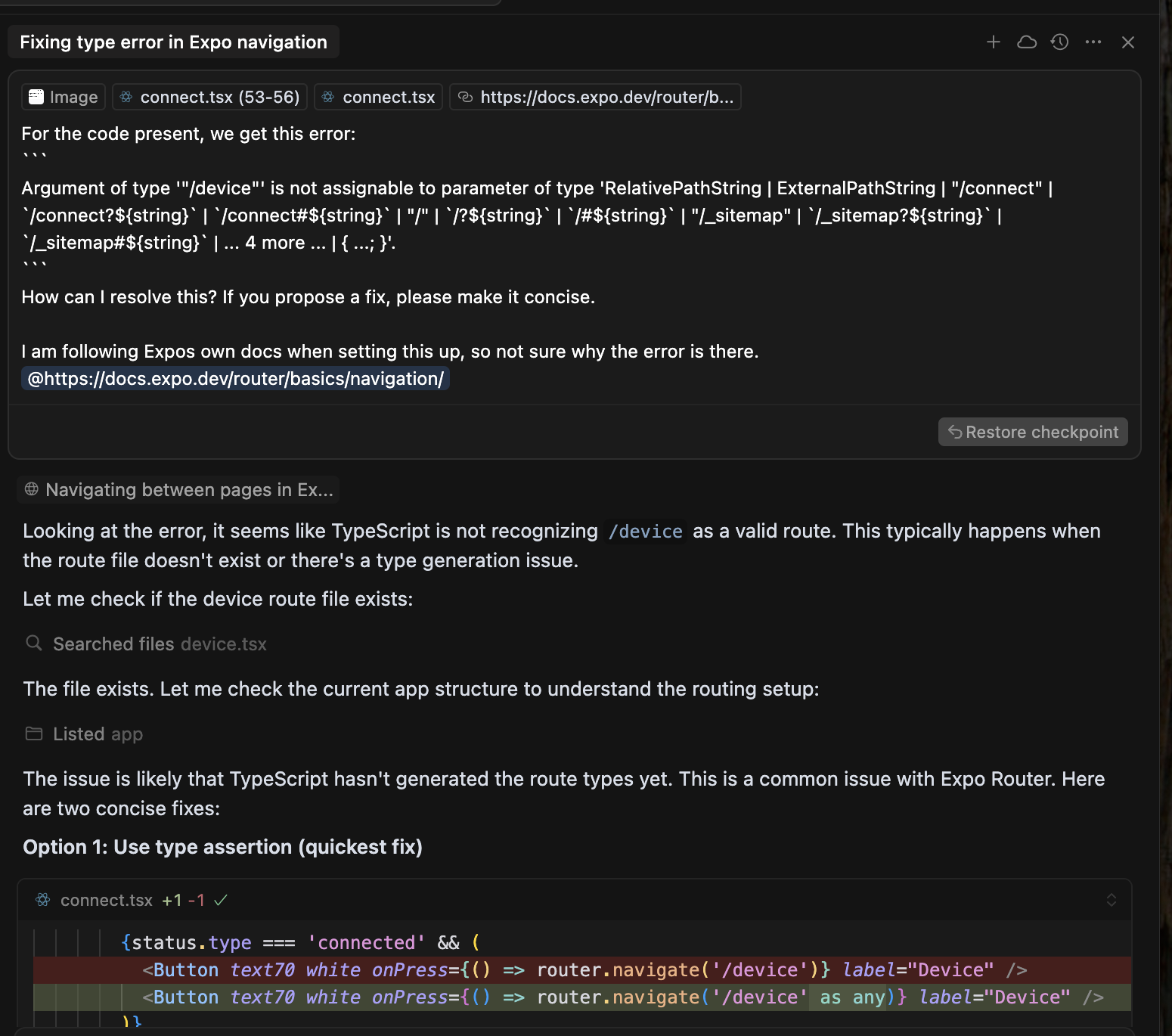
Task: Click React icon in connect.tsx diff header
Action: [43, 900]
